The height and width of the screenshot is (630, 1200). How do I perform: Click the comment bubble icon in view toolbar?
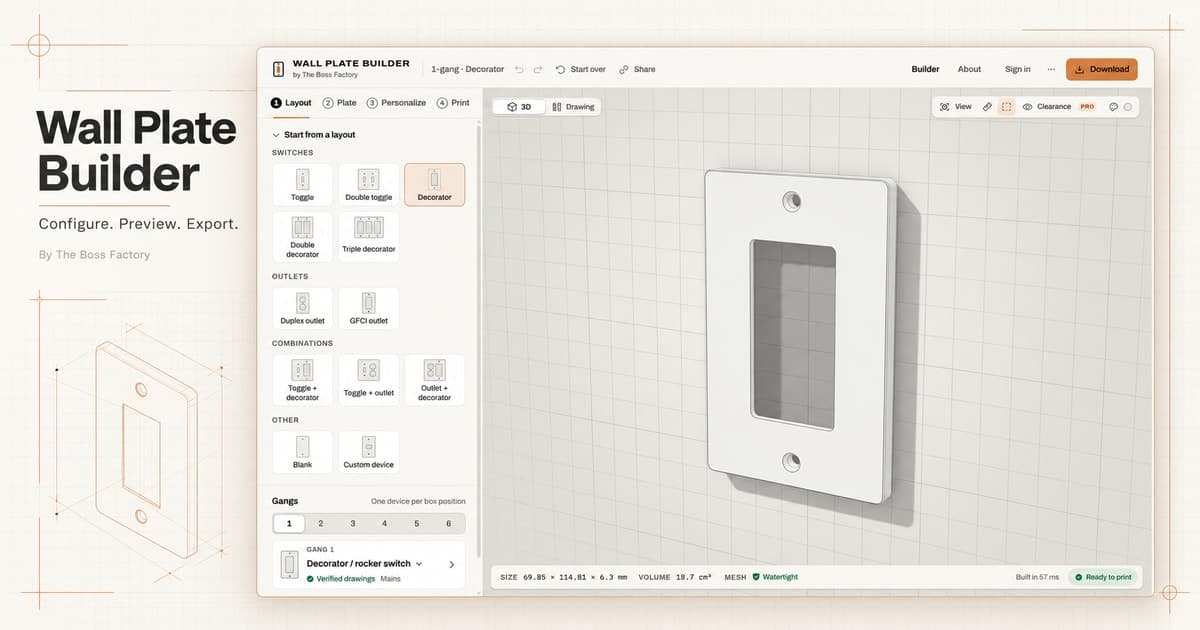click(1114, 106)
